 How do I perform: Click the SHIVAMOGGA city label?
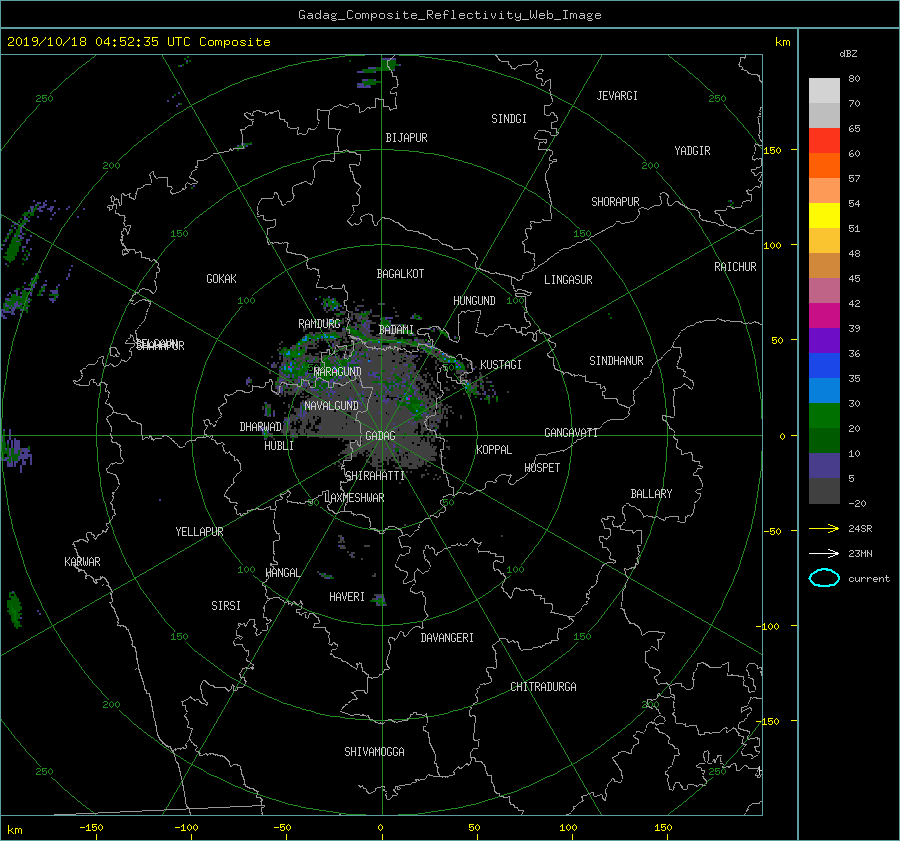pos(374,751)
